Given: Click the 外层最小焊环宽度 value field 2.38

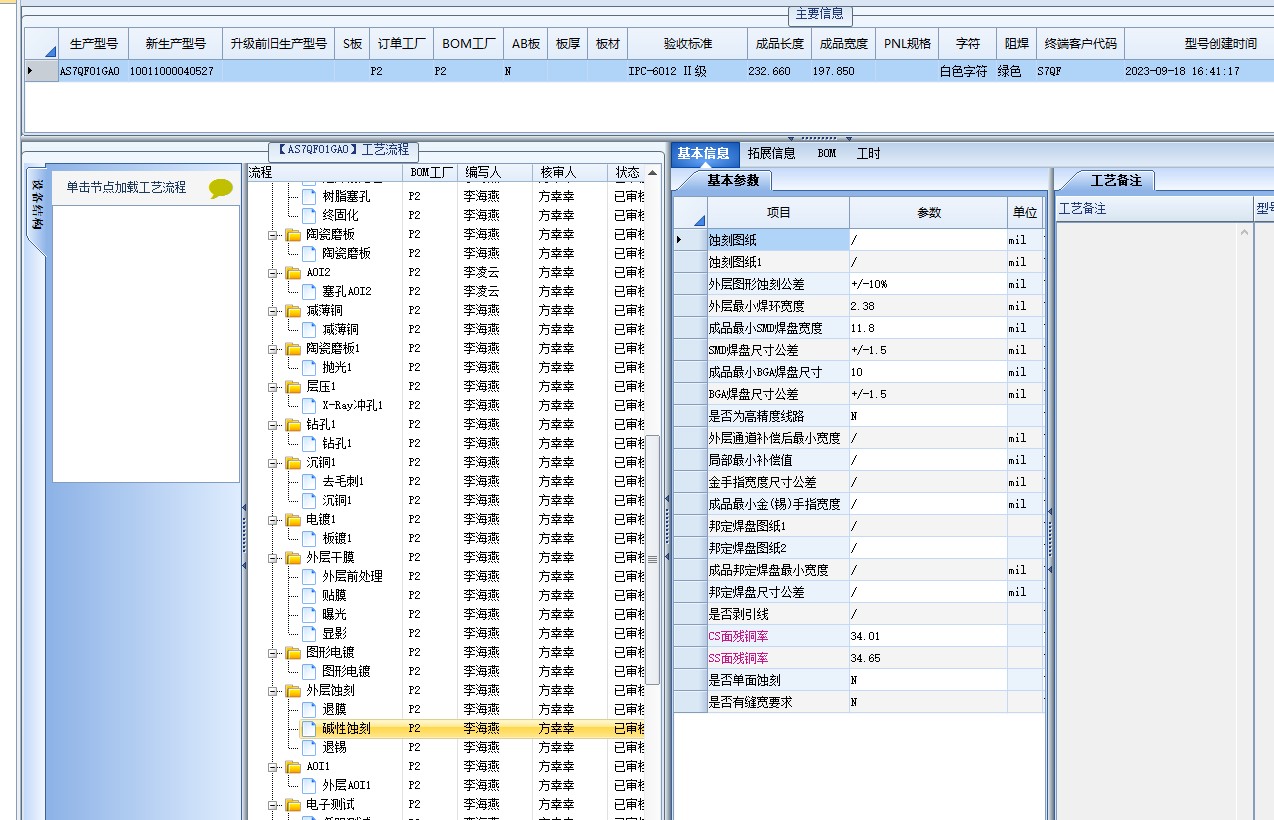Looking at the screenshot, I should 928,306.
